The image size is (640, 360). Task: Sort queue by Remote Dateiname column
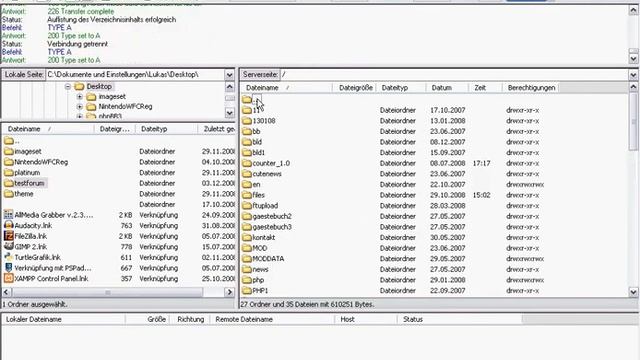(273, 319)
